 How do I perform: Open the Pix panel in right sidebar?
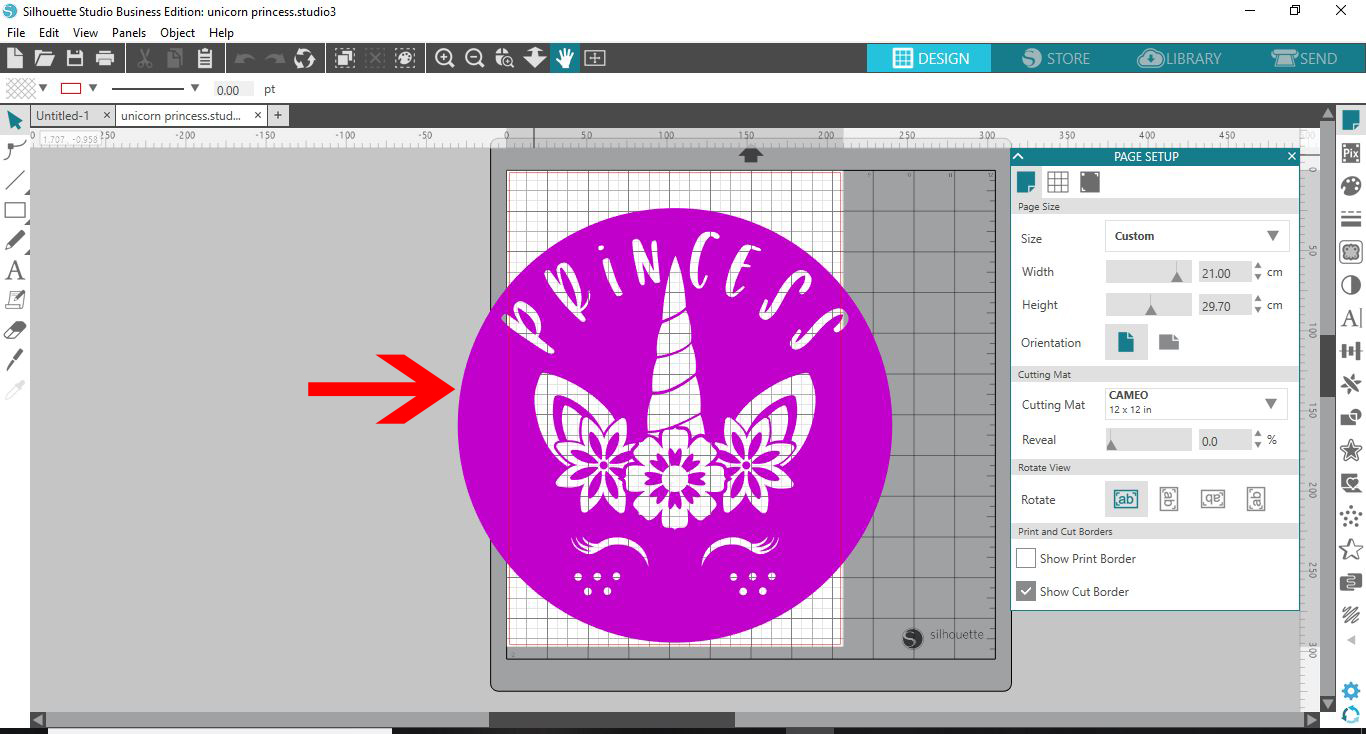(1351, 154)
